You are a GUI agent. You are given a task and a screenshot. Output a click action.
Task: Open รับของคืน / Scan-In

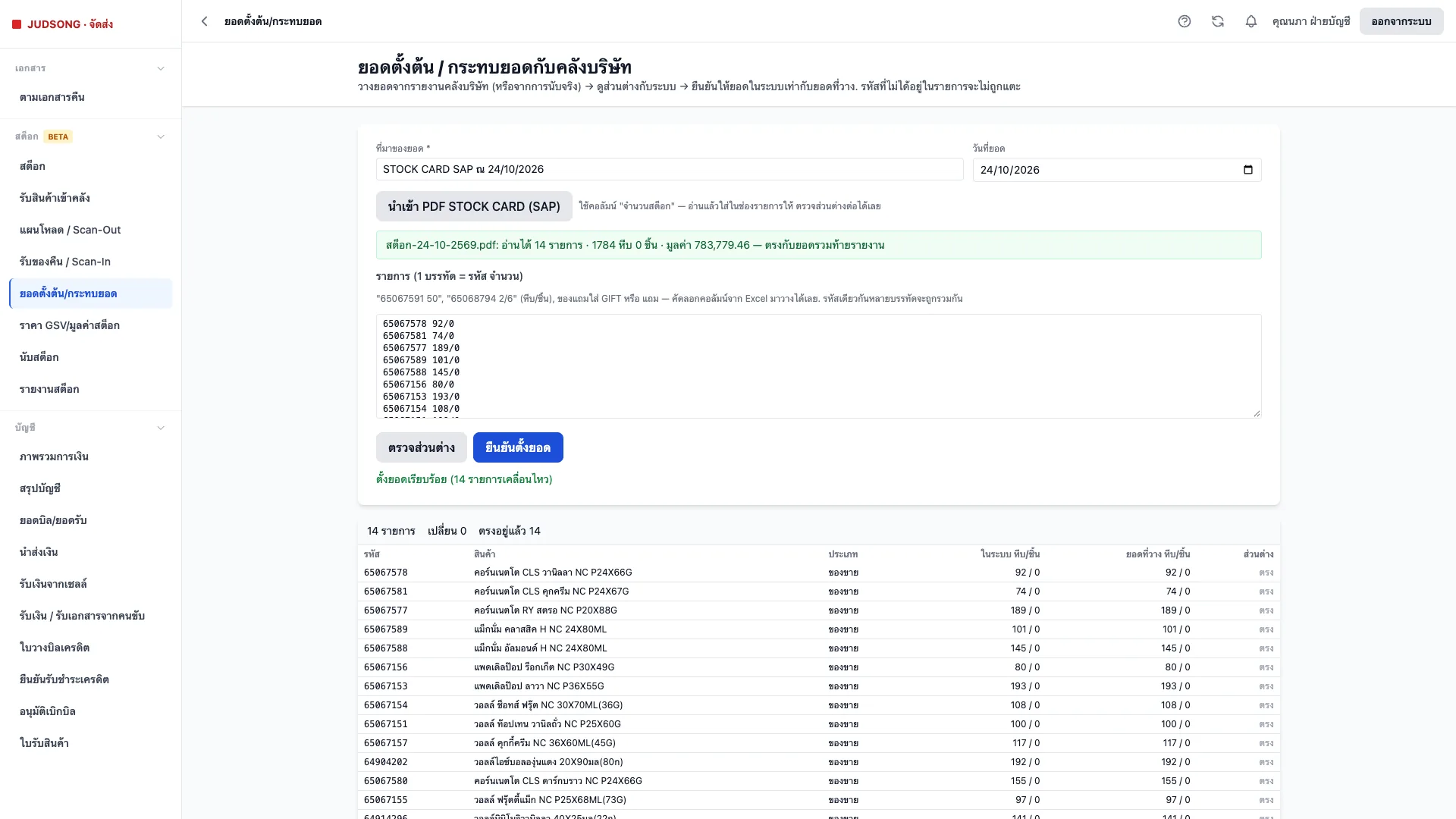point(90,262)
